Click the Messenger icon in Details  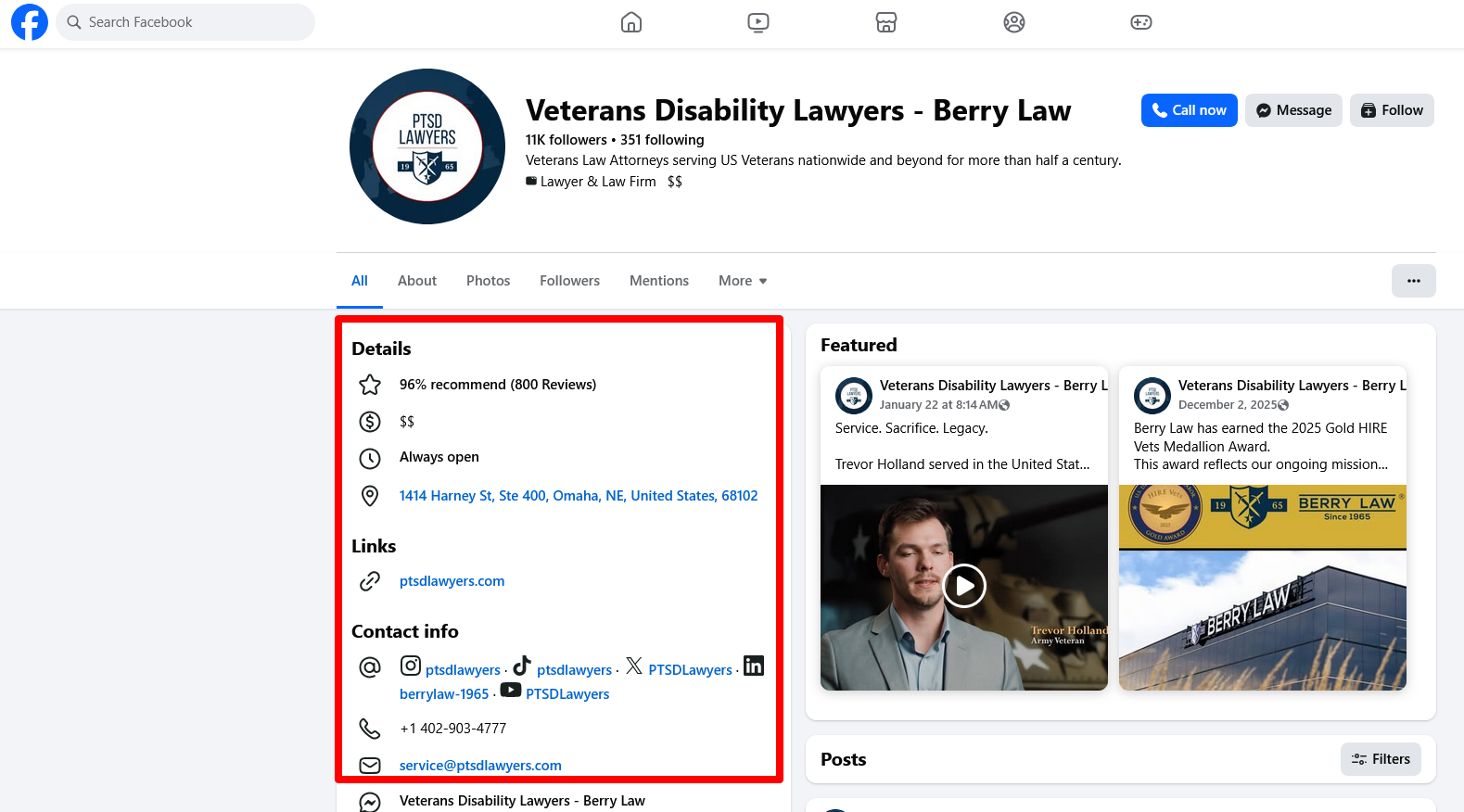click(370, 802)
